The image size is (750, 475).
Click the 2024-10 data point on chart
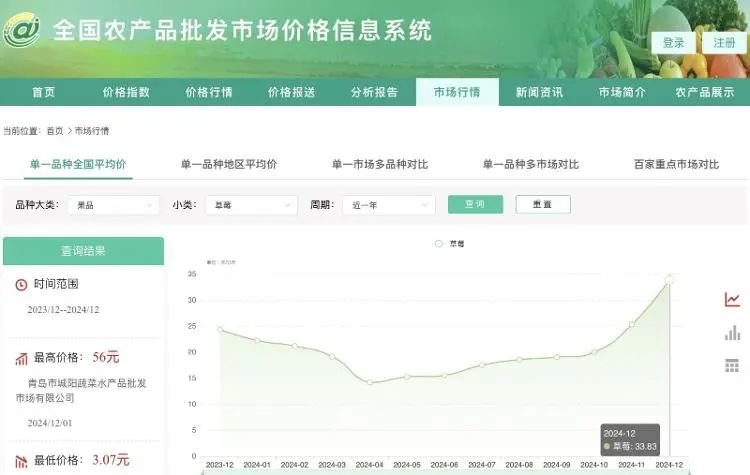point(595,353)
